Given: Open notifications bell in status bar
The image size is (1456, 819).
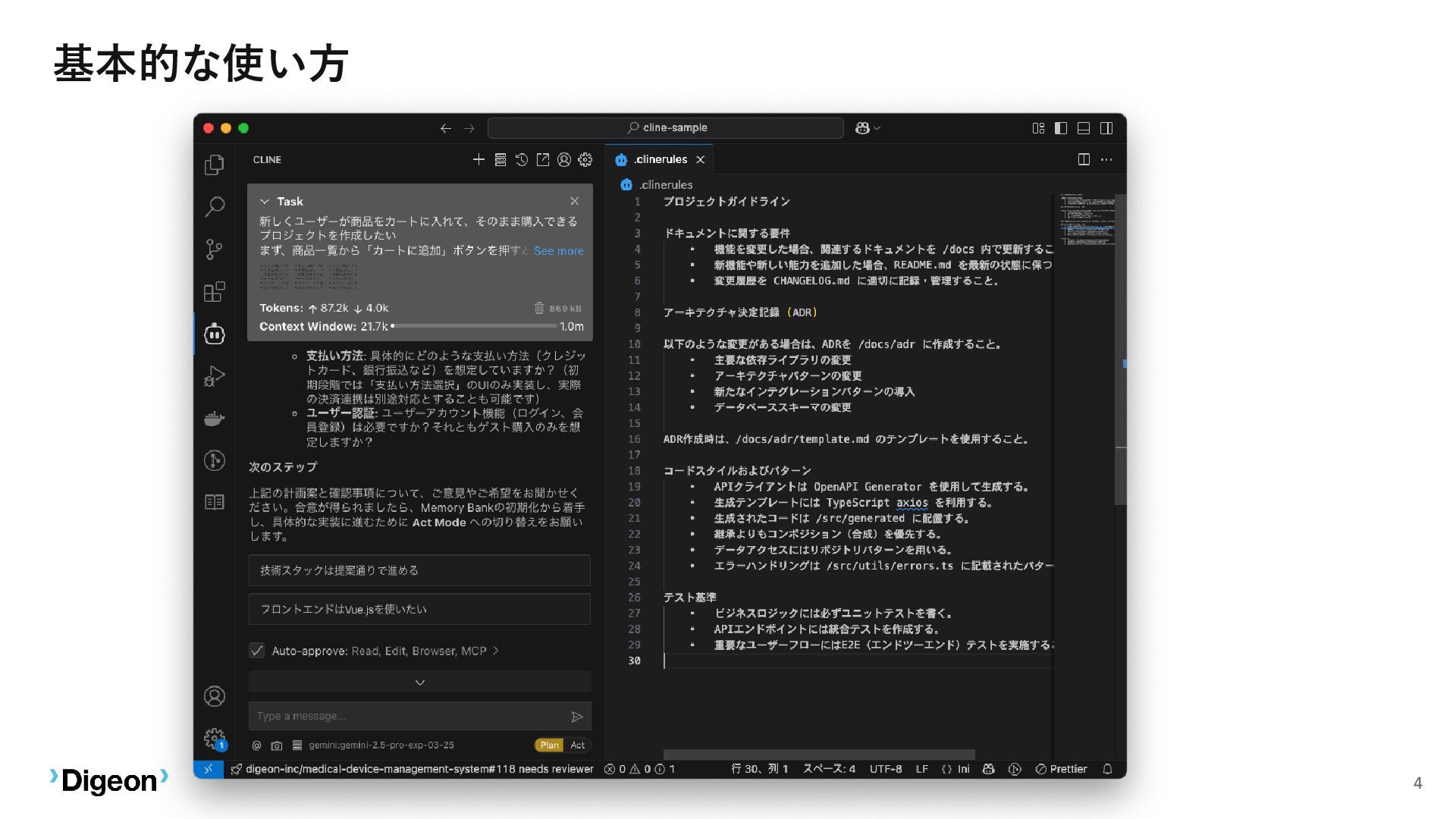Looking at the screenshot, I should tap(1107, 769).
